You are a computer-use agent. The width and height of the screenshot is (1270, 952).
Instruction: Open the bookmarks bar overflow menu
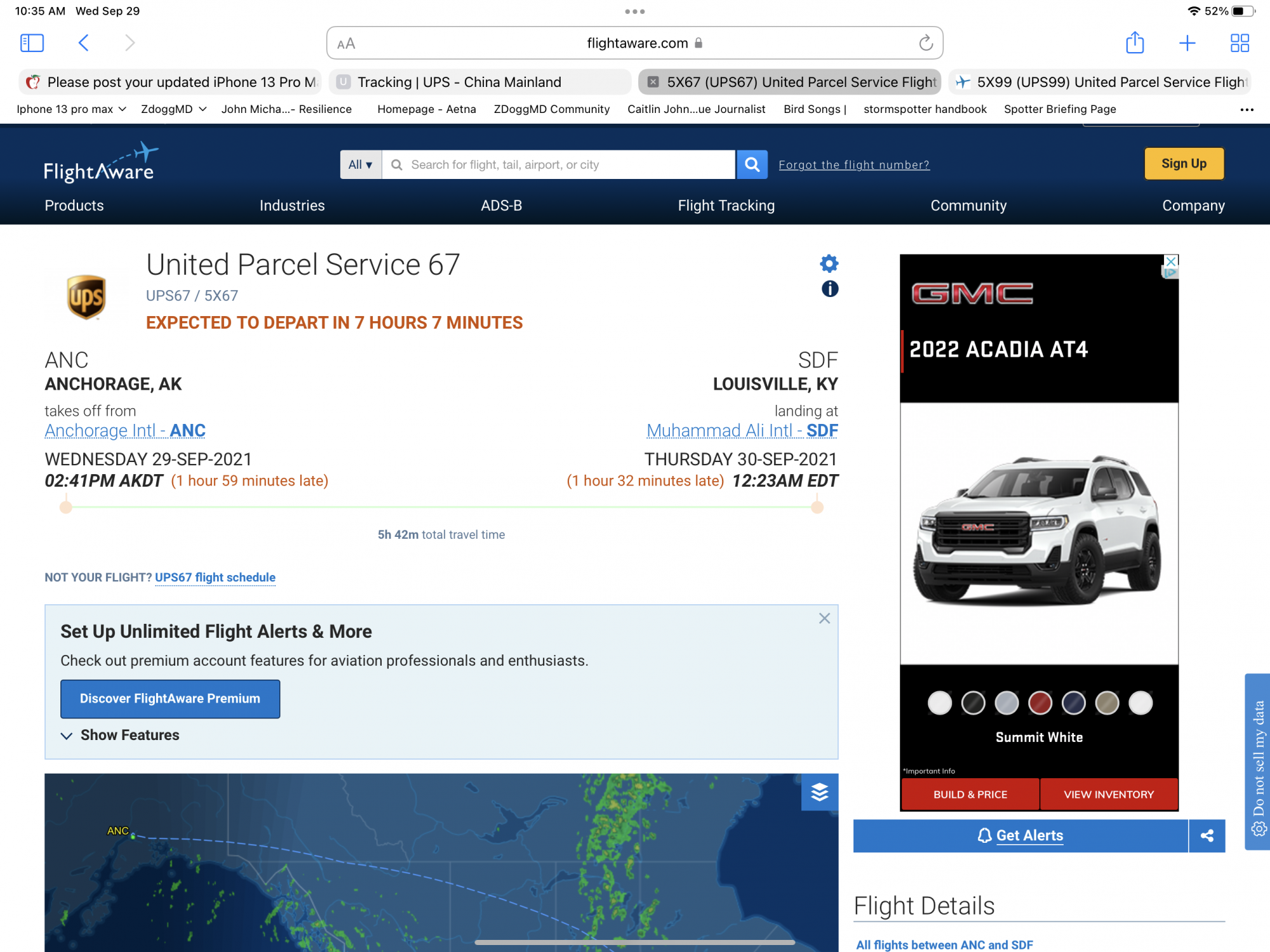point(1247,109)
